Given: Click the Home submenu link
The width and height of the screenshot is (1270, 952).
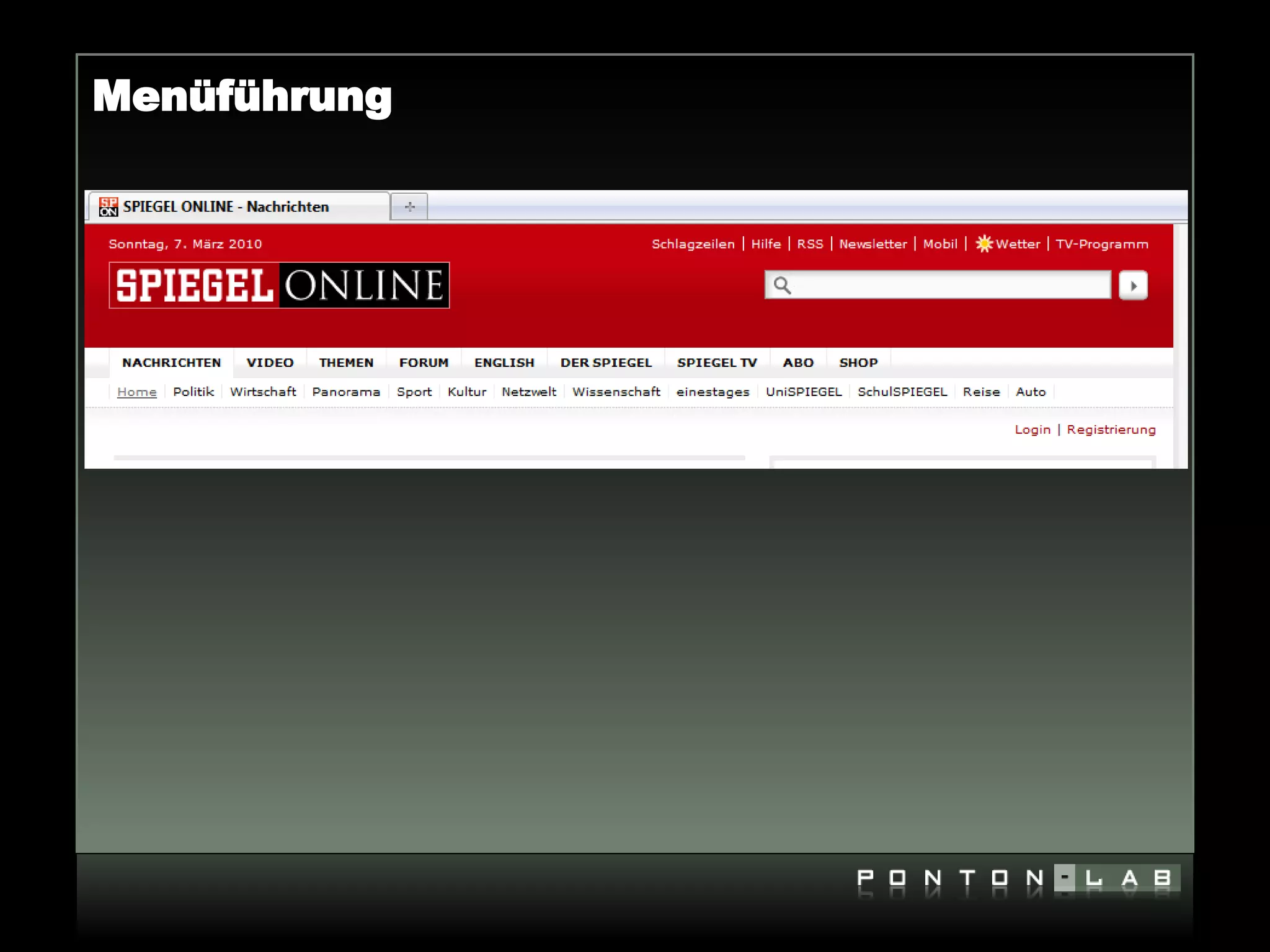Looking at the screenshot, I should (137, 392).
